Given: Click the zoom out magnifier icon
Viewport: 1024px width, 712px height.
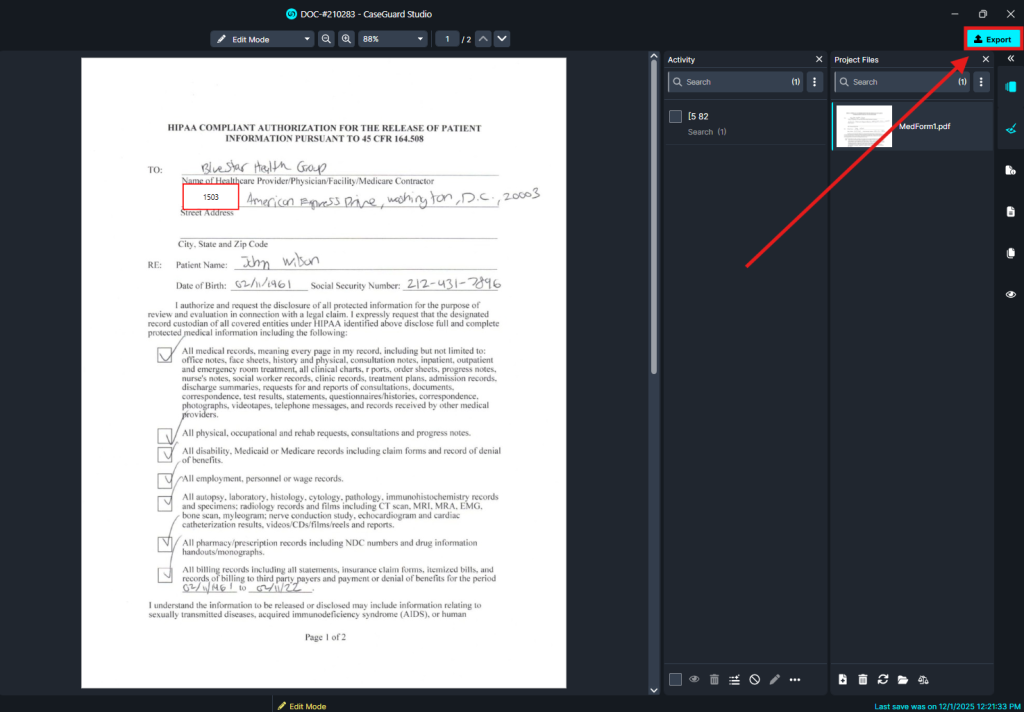Looking at the screenshot, I should pyautogui.click(x=326, y=39).
